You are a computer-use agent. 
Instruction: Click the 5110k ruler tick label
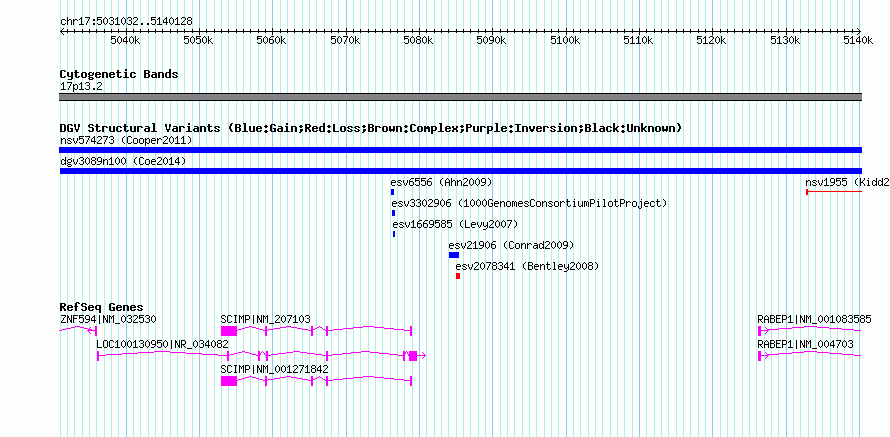tap(639, 41)
